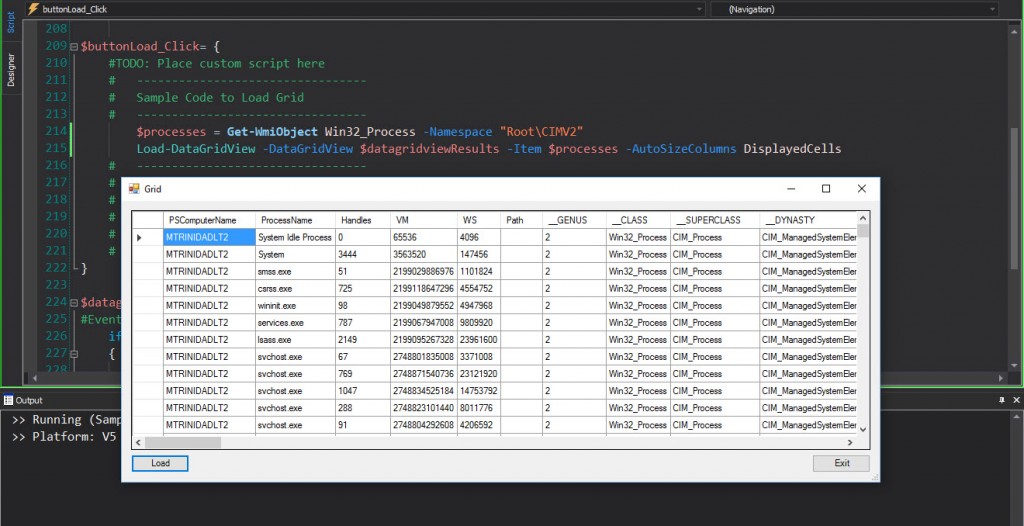Click the __SUPERCLASS column header
1024x526 pixels.
tap(714, 220)
